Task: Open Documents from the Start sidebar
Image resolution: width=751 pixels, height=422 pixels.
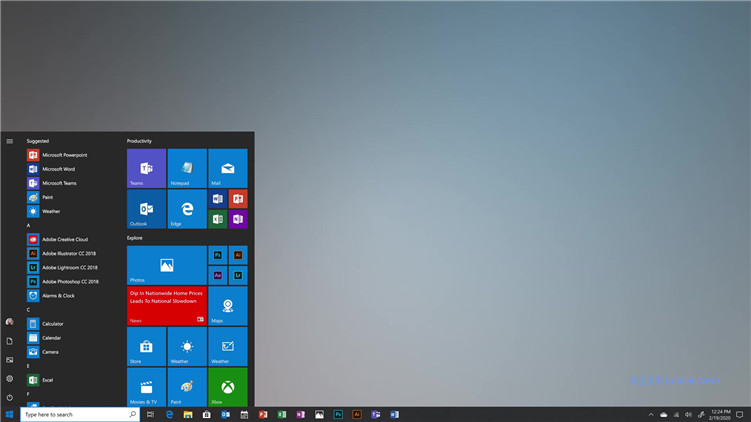Action: click(10, 341)
